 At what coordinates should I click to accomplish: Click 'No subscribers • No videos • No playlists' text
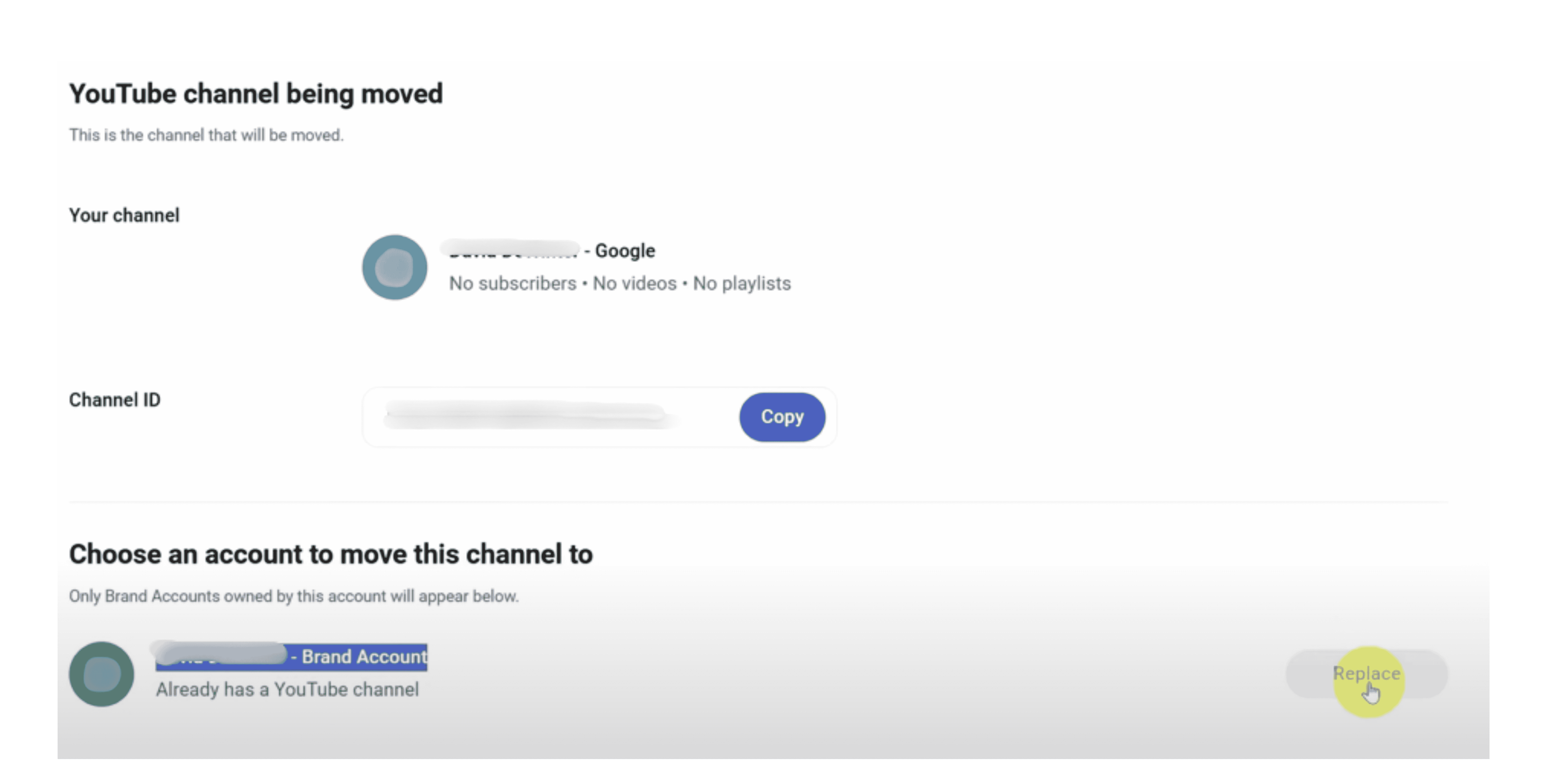620,284
